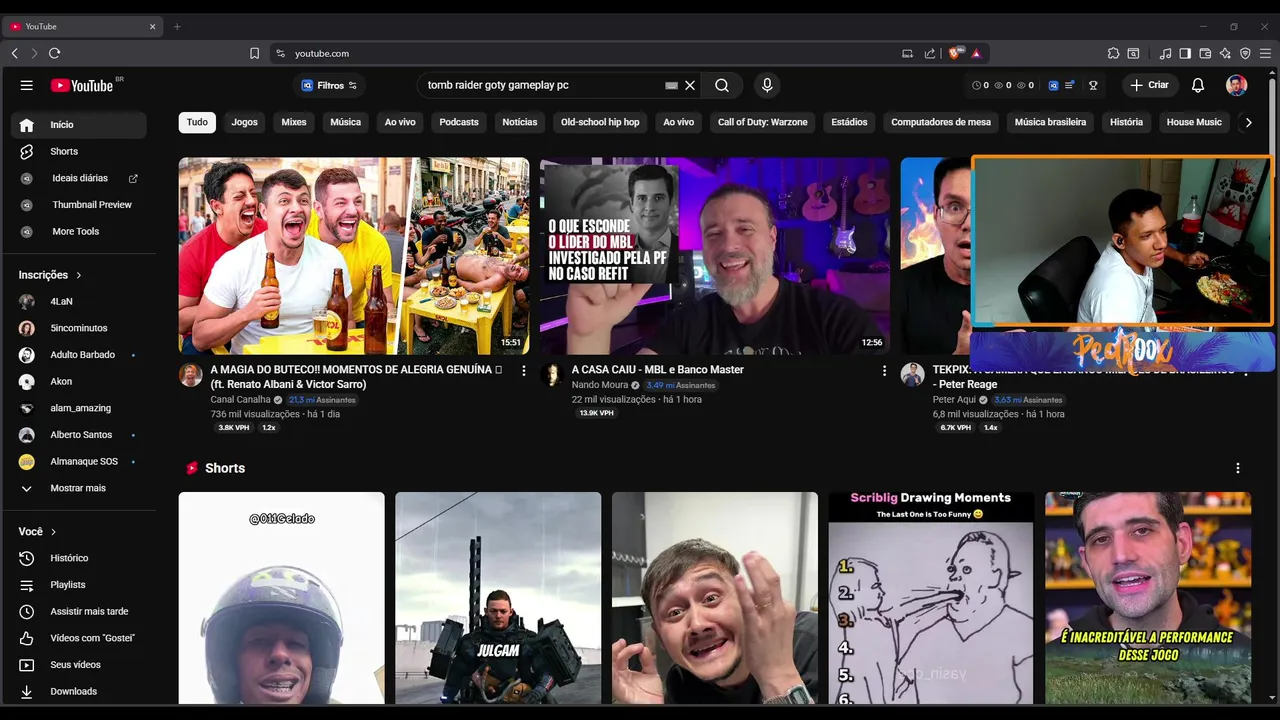The image size is (1280, 720).
Task: Expand the Você section chevron
Action: (x=53, y=532)
